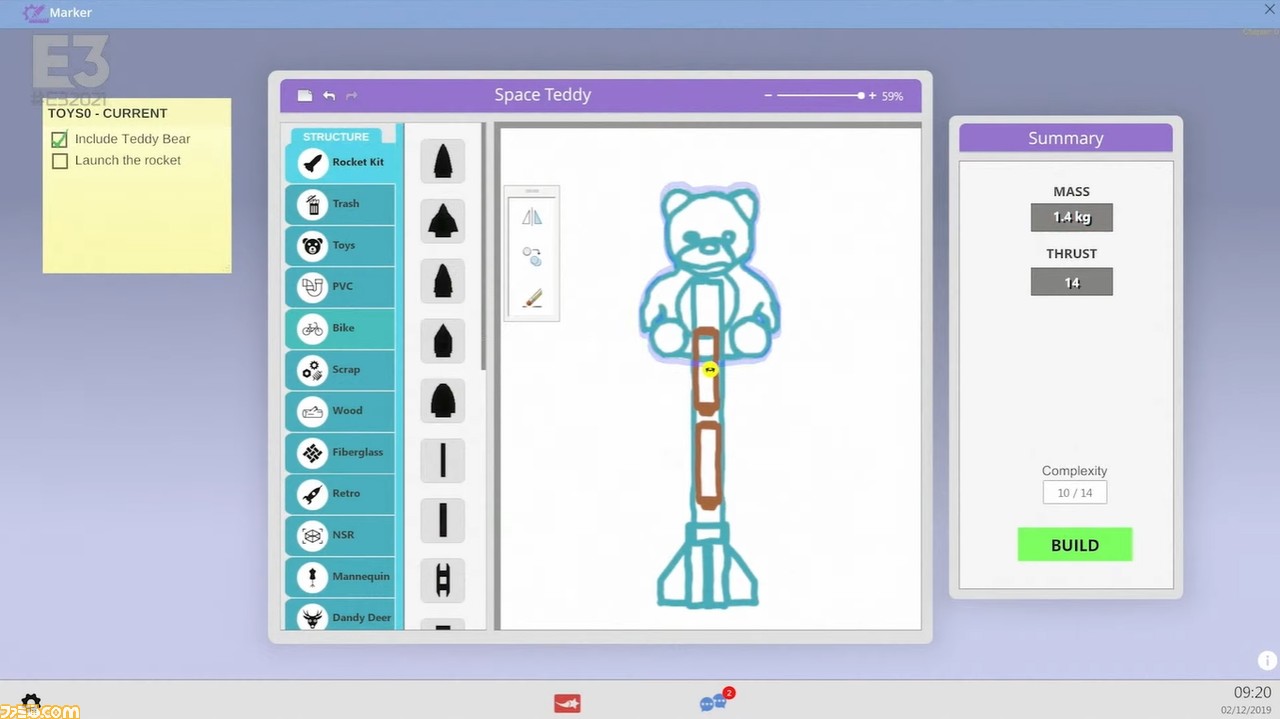Select the STRUCTURE tab
This screenshot has height=719, width=1280.
(336, 136)
